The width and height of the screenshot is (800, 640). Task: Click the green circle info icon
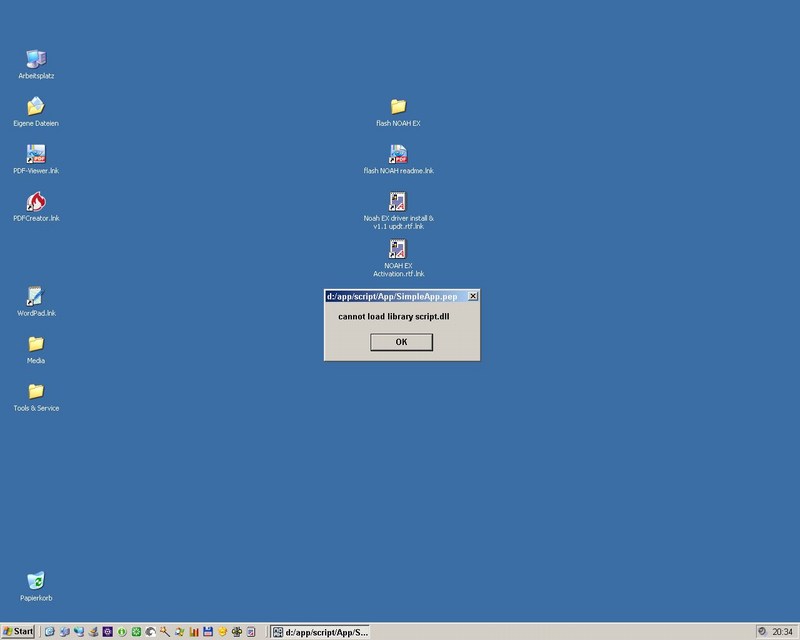pyautogui.click(x=122, y=632)
